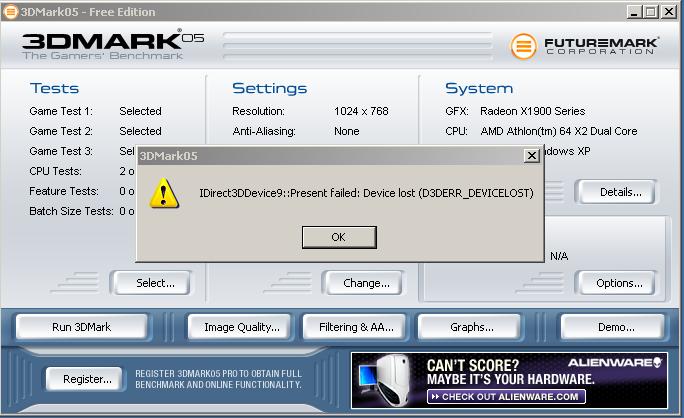Click the Alienware computer image
Screen dimensions: 684x418
[384, 380]
